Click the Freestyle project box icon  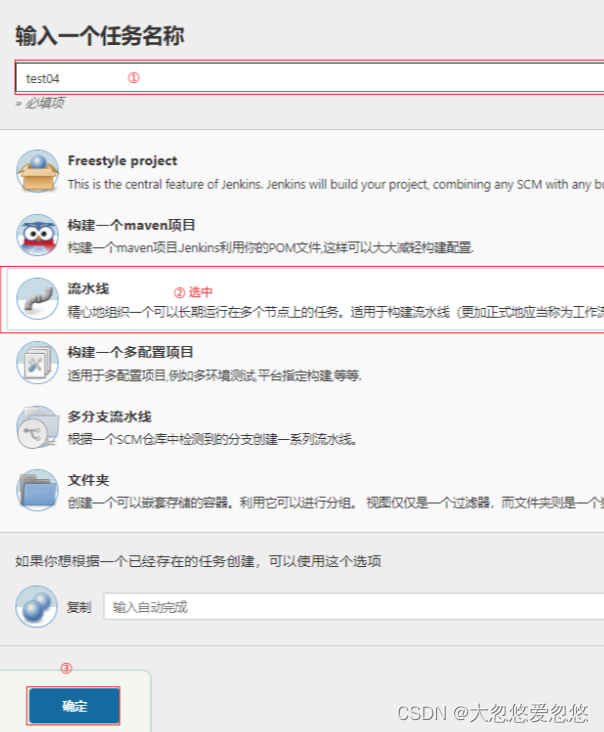coord(37,171)
